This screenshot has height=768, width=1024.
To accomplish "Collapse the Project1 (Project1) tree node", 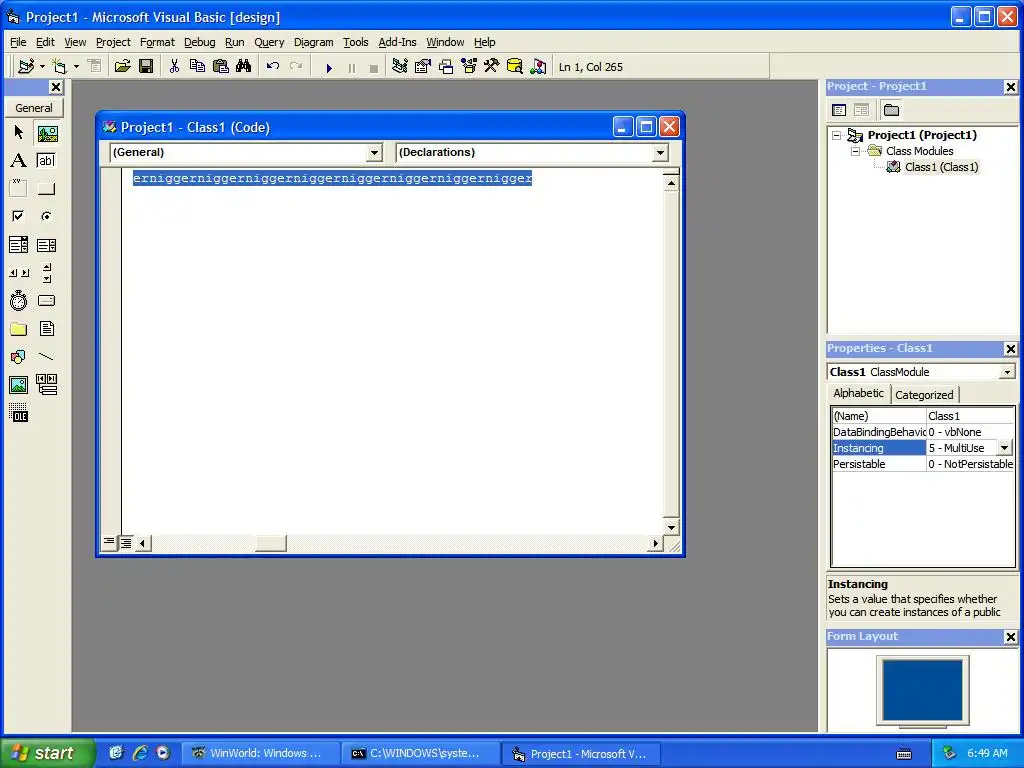I will coord(837,135).
